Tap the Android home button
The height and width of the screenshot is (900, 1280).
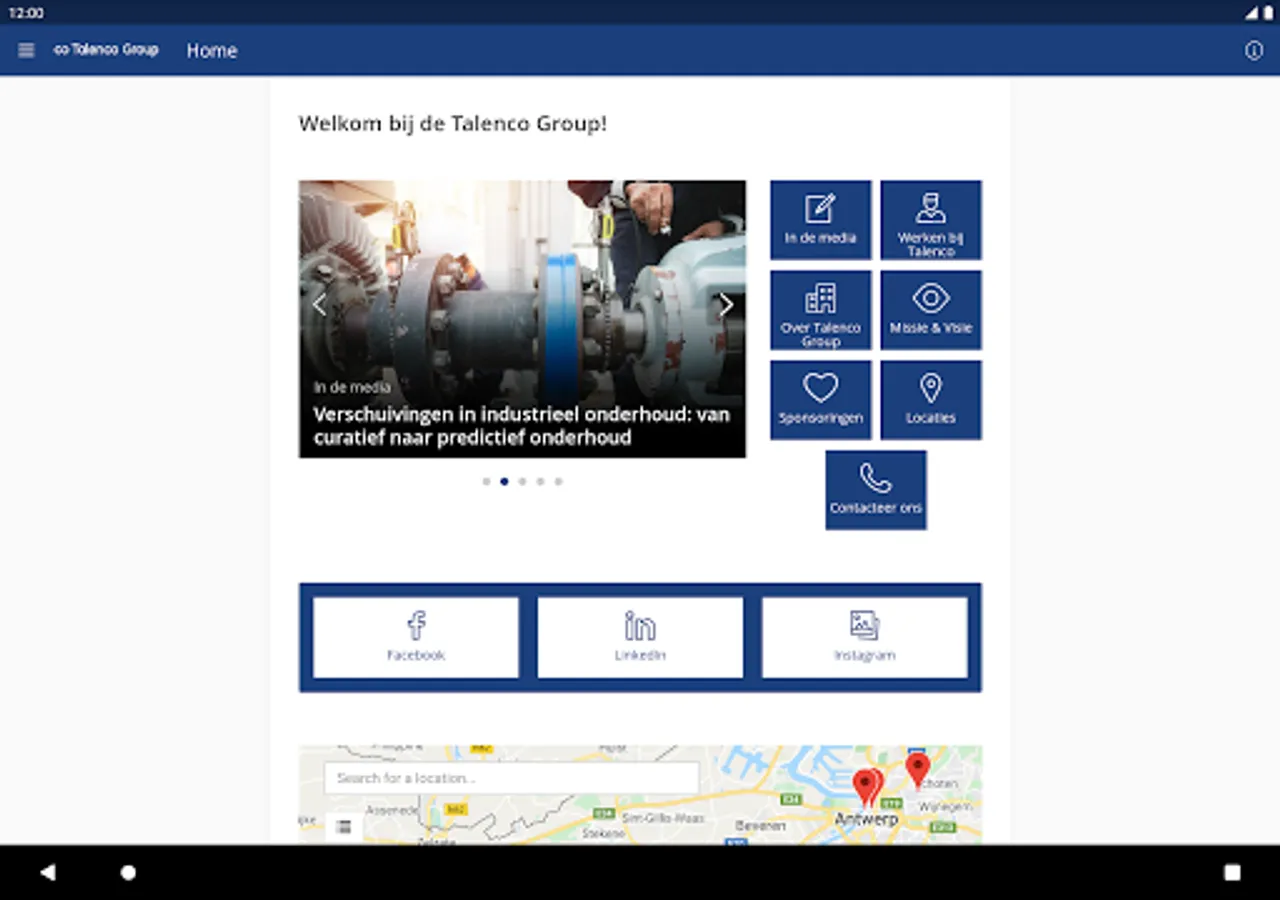coord(128,872)
